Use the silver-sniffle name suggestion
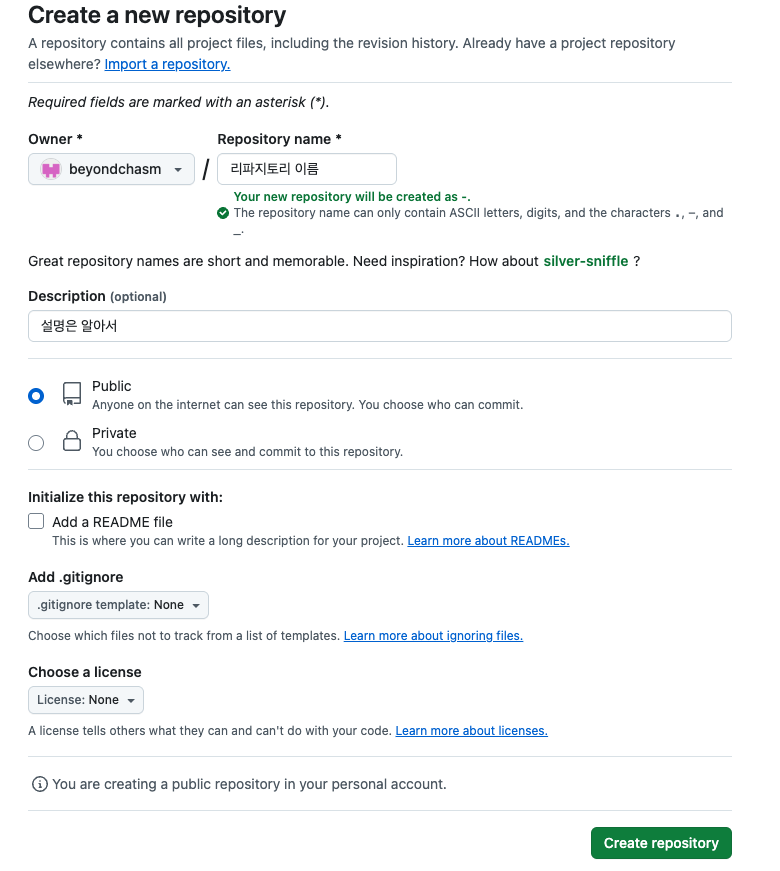Image resolution: width=780 pixels, height=871 pixels. click(585, 261)
